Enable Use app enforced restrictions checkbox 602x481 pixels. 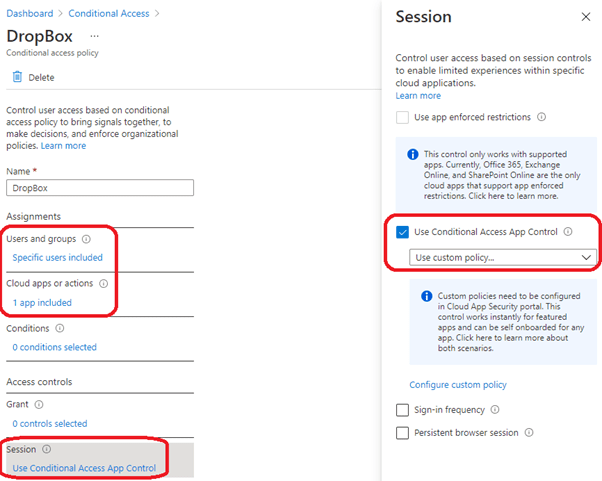point(403,117)
